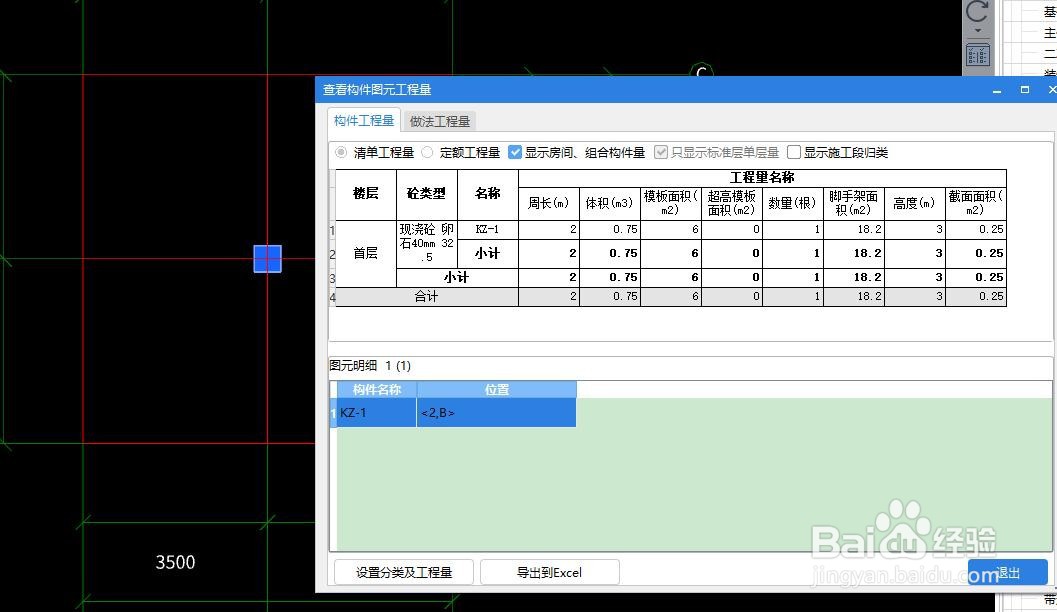Image resolution: width=1057 pixels, height=612 pixels.
Task: Enable 显示施工段归类
Action: point(795,152)
